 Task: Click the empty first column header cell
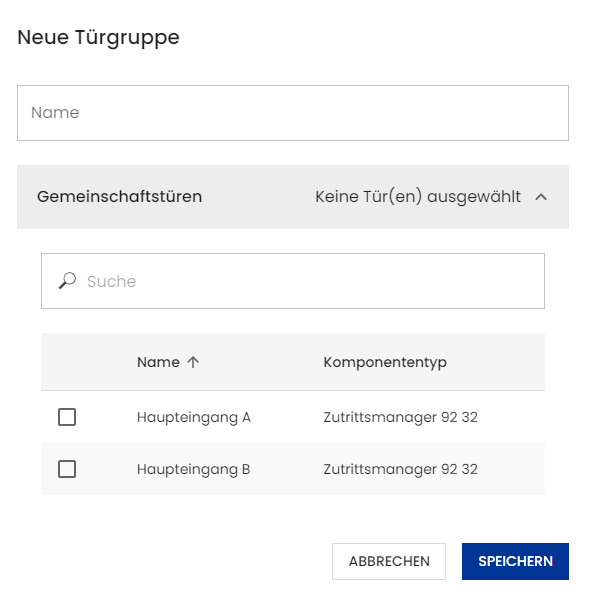pos(67,362)
